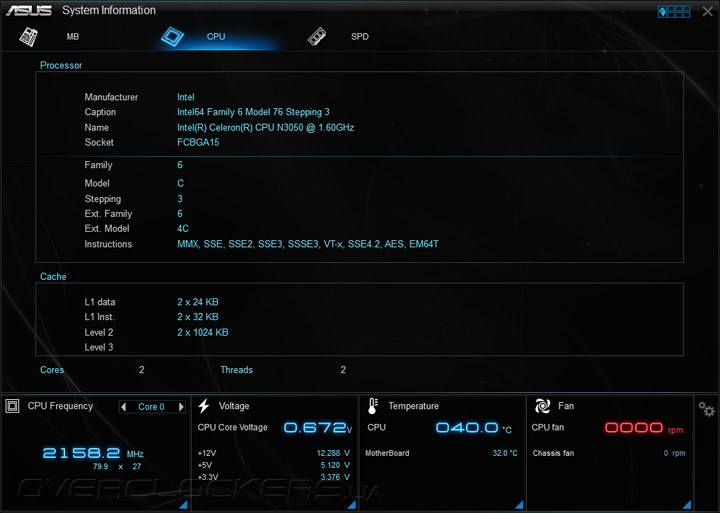Click the Core 0 selector label
Screen dimensions: 720x513
(152, 406)
